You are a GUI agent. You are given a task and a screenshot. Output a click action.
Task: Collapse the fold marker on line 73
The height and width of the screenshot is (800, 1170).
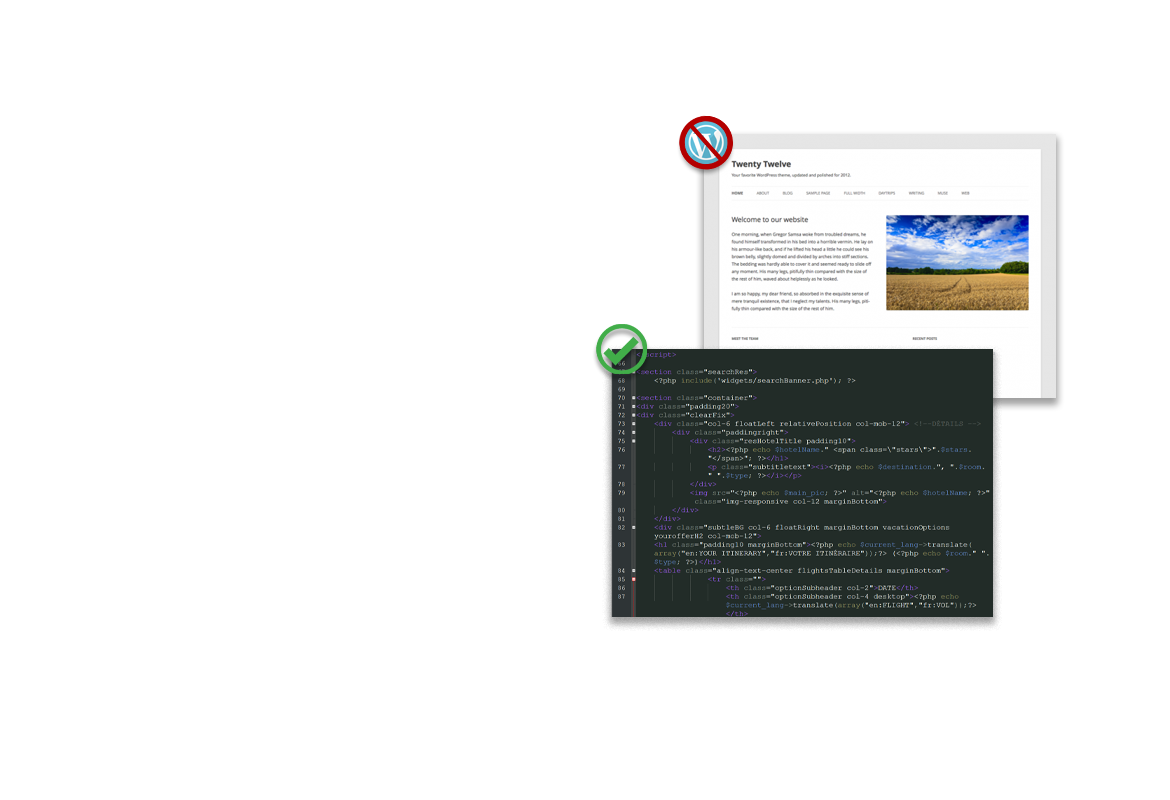[634, 424]
